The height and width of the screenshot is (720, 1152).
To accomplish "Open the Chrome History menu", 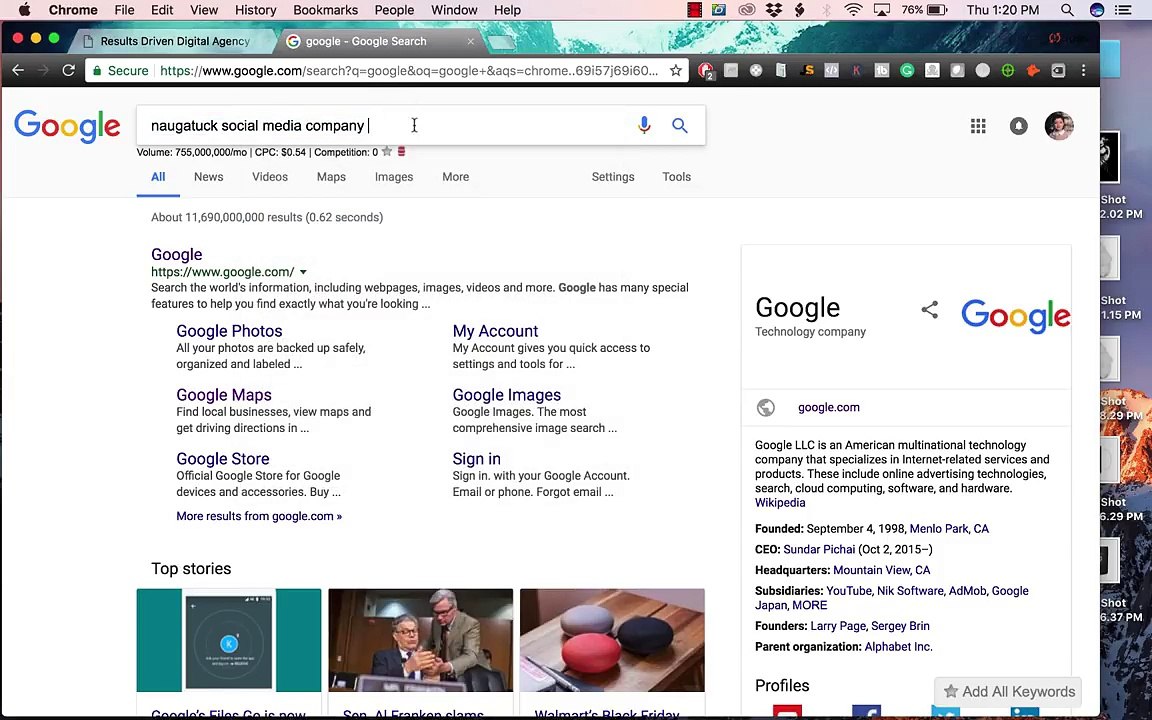I will tap(255, 10).
